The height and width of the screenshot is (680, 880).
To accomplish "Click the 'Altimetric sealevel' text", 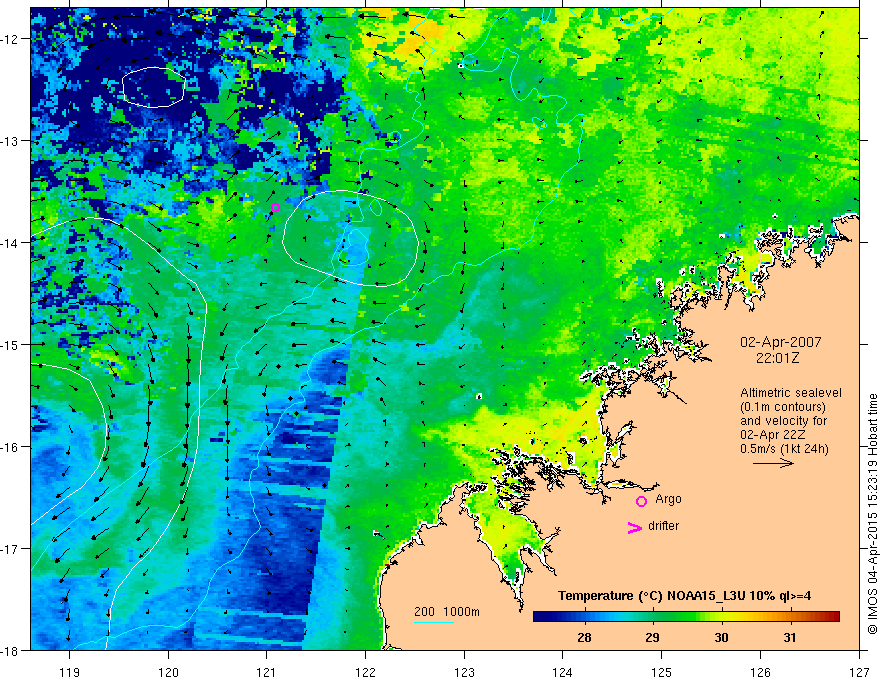I will (x=791, y=393).
